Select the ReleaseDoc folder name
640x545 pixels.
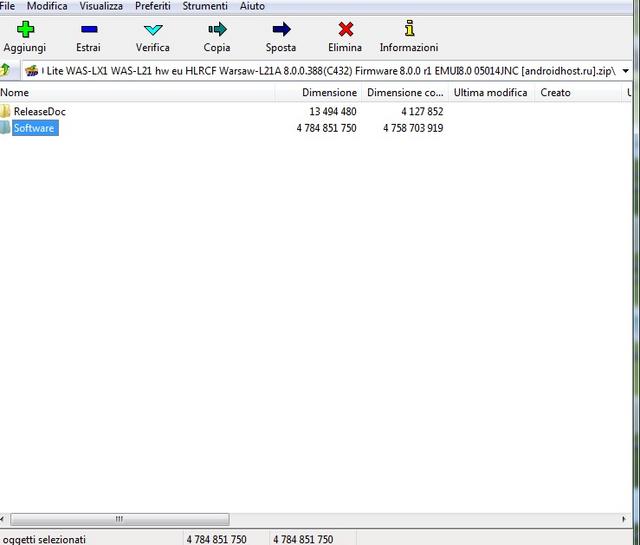[40, 111]
